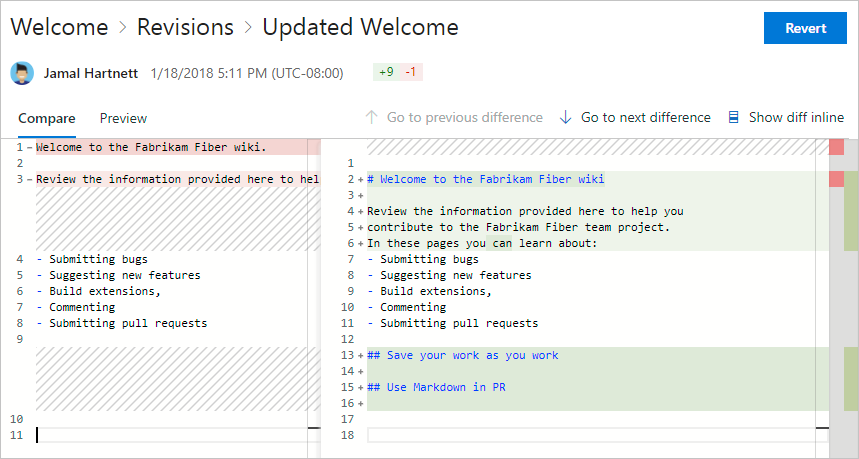Click the revision timestamp 1/18/2018 5:11 PM
Image resolution: width=859 pixels, height=459 pixels.
247,73
